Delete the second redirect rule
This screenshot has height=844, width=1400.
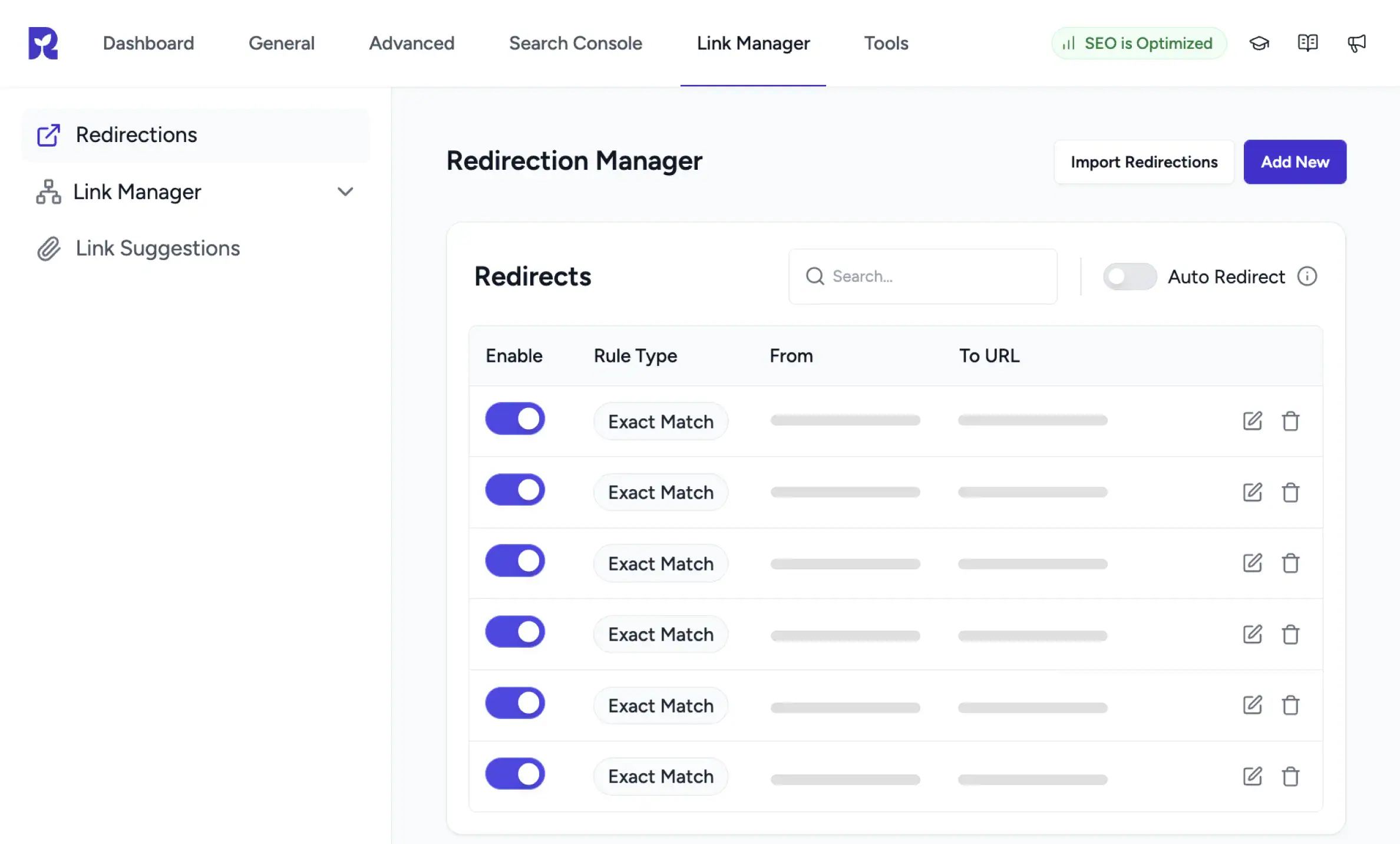(x=1290, y=492)
